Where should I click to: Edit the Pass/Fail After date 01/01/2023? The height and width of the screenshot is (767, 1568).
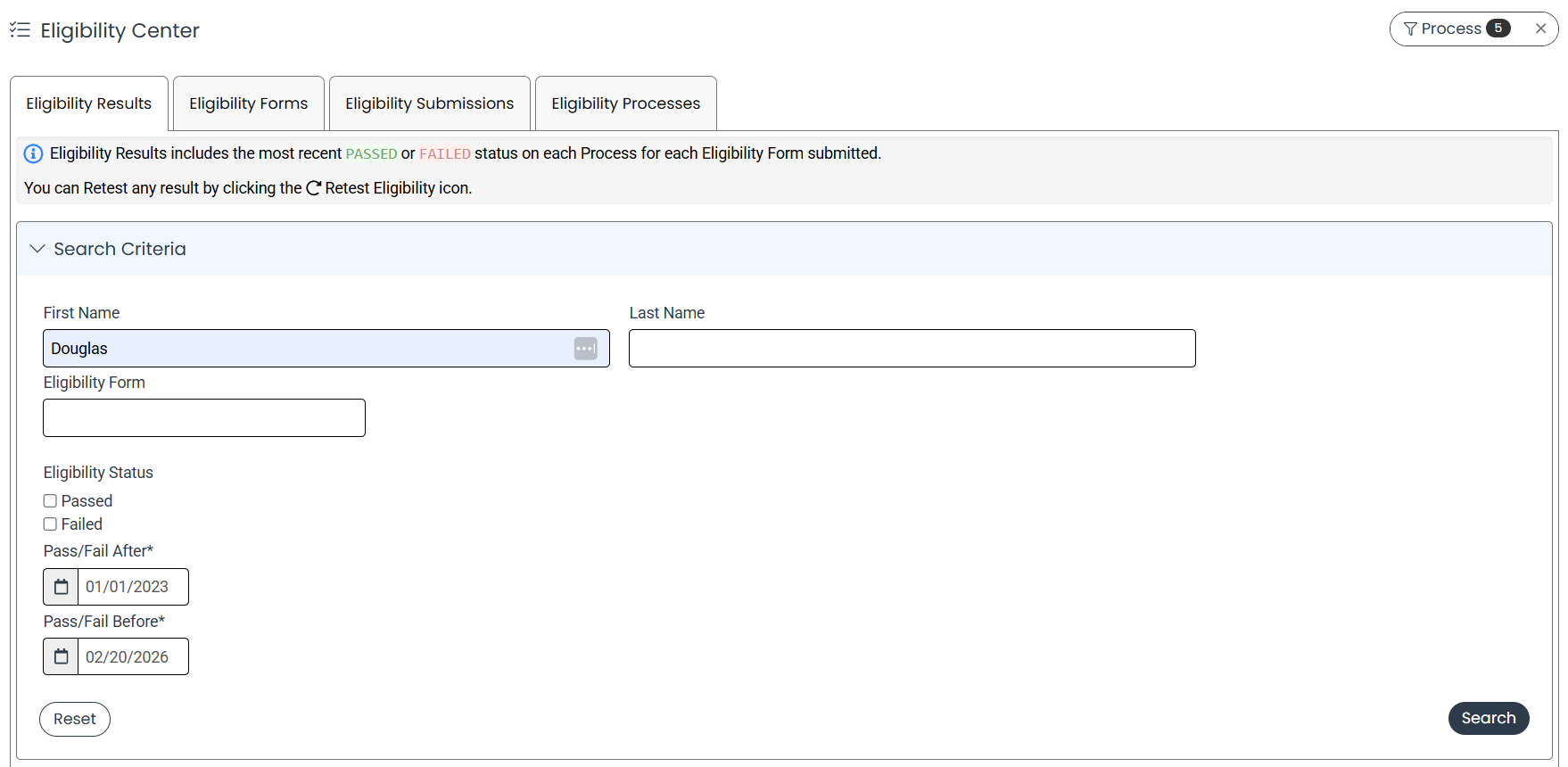coord(133,587)
